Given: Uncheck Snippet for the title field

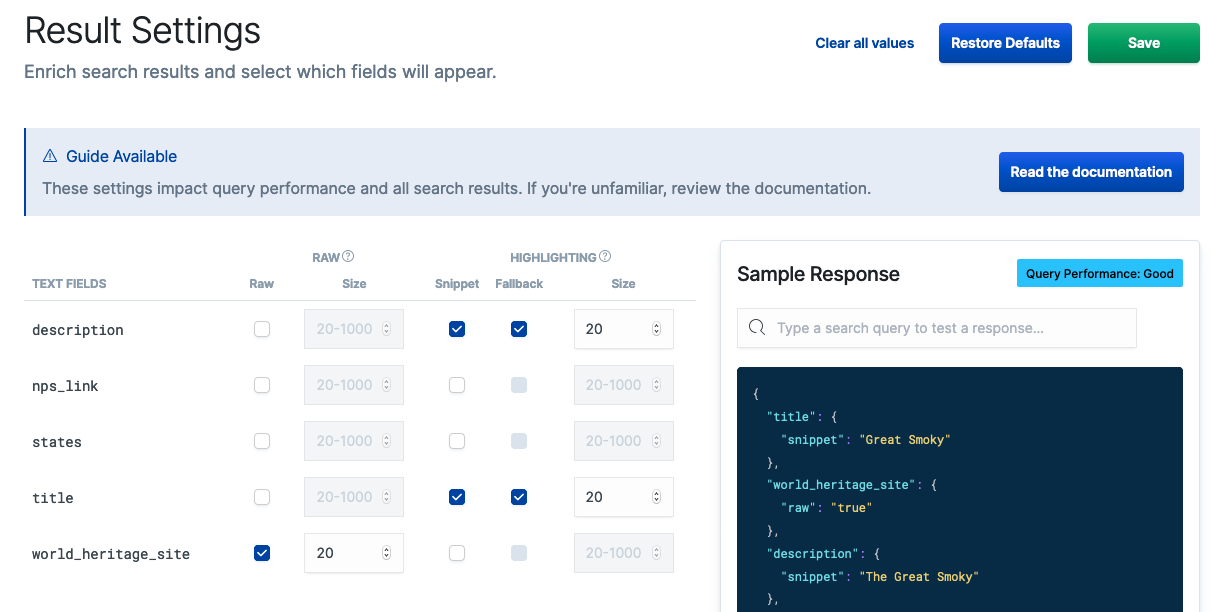Looking at the screenshot, I should [457, 497].
